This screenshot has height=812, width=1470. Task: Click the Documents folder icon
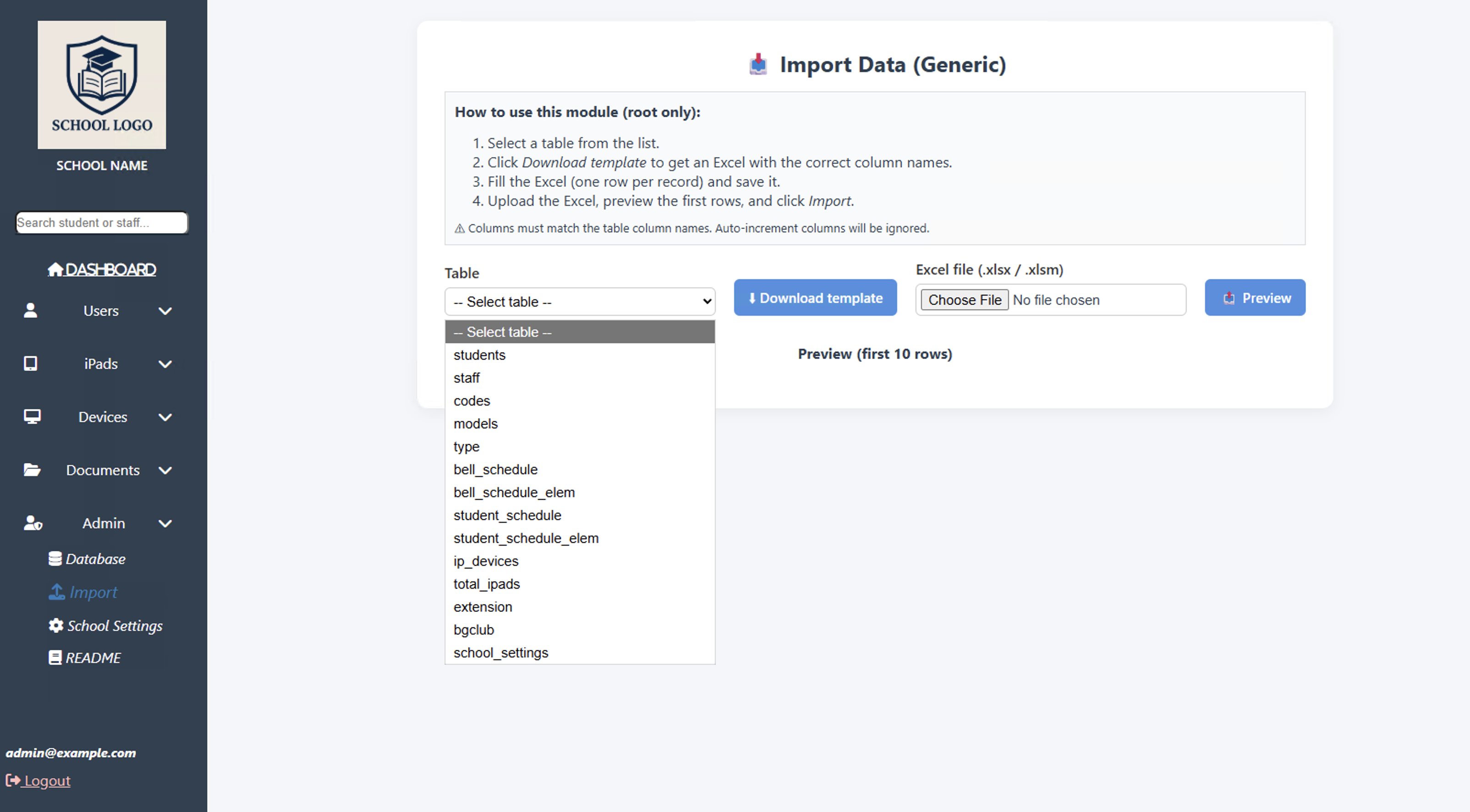tap(32, 470)
